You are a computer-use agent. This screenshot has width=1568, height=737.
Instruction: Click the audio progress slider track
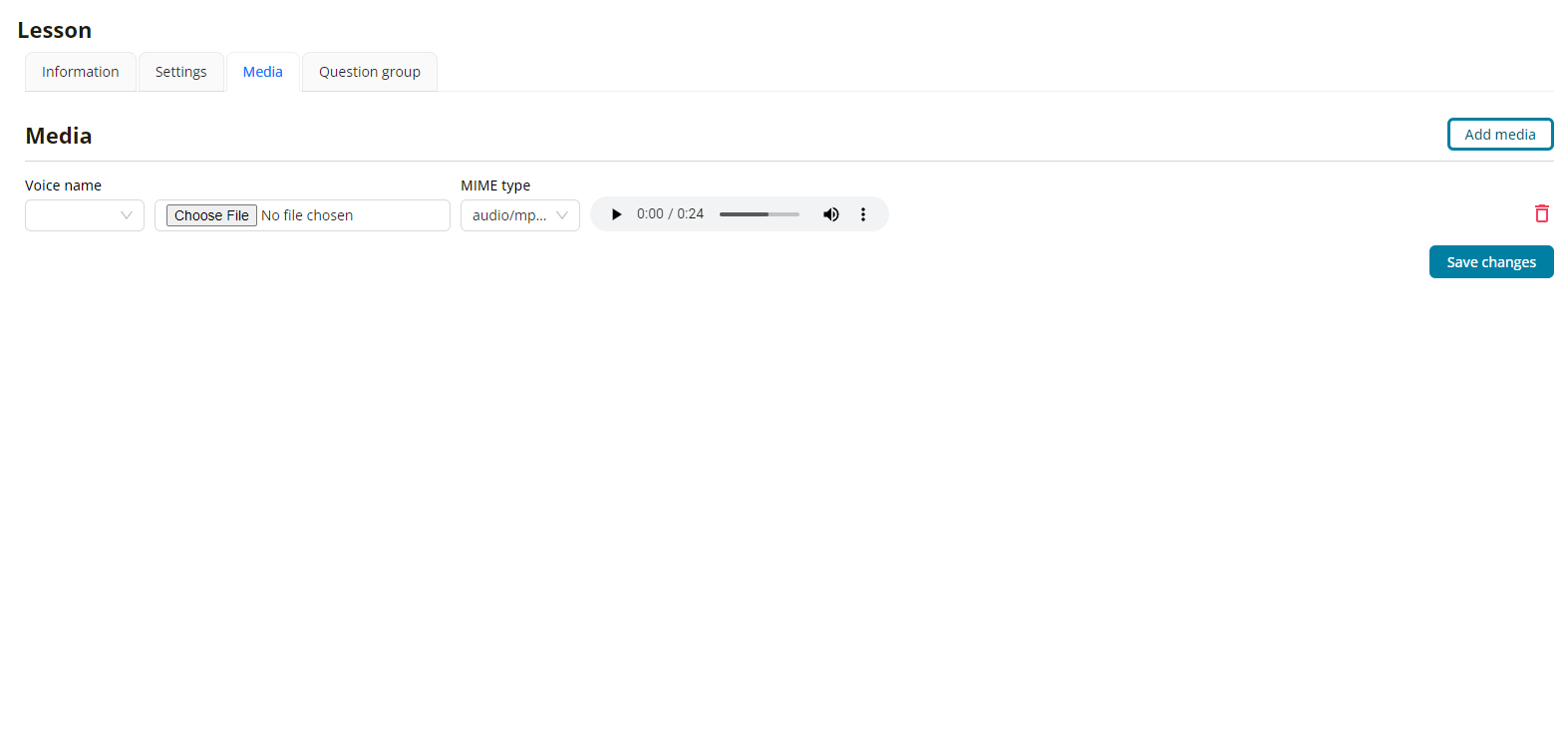click(x=759, y=214)
